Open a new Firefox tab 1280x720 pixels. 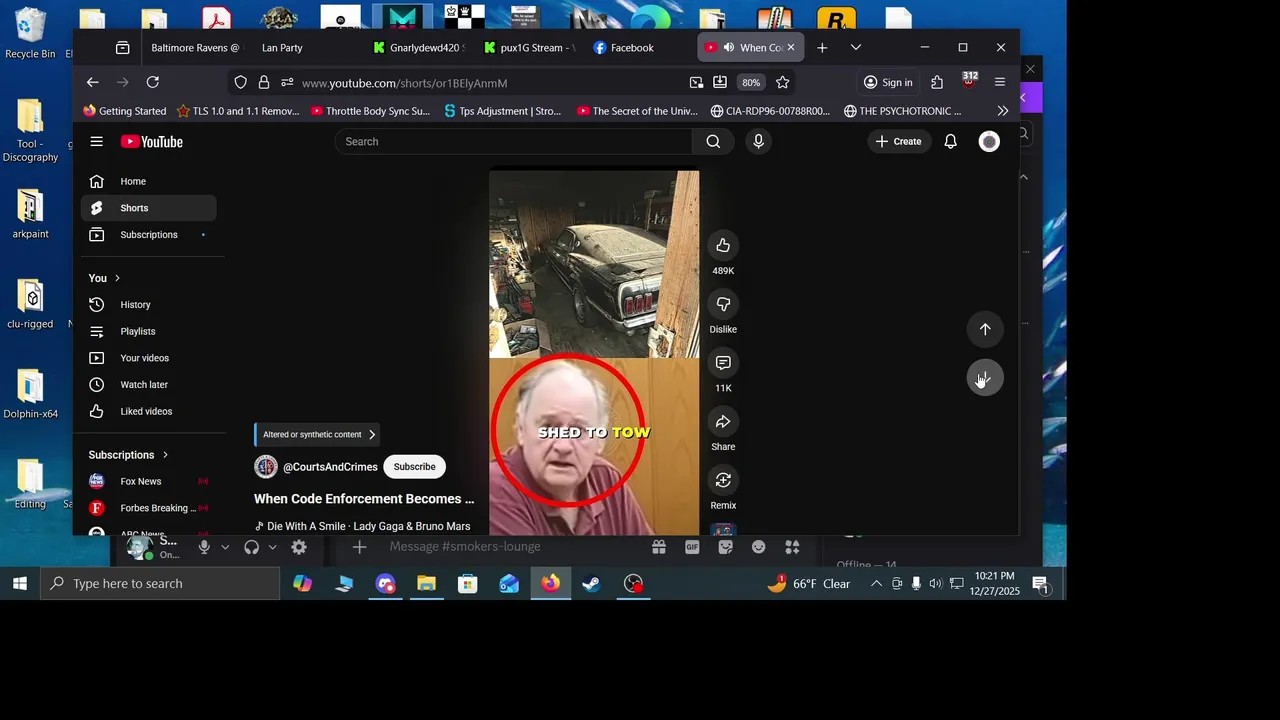(x=822, y=47)
